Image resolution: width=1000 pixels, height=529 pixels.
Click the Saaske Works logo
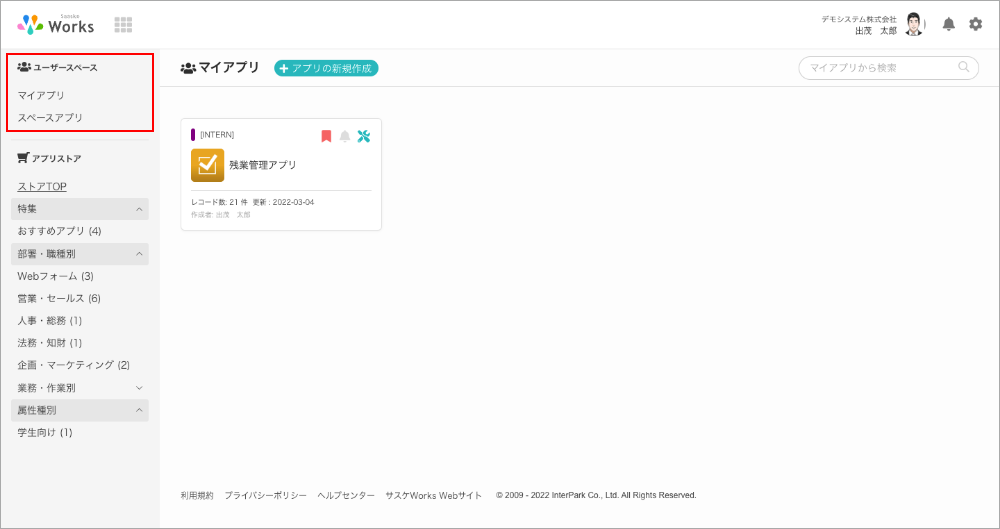pyautogui.click(x=55, y=25)
